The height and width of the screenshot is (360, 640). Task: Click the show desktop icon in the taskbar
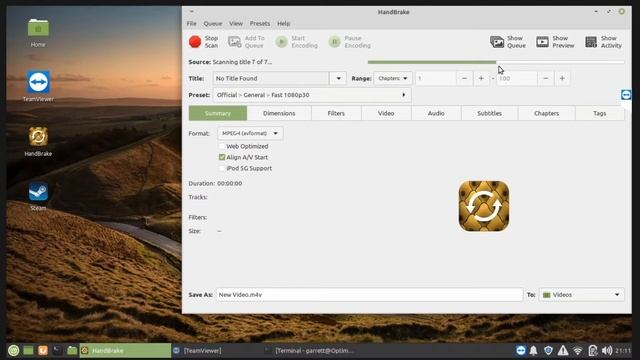[28, 350]
